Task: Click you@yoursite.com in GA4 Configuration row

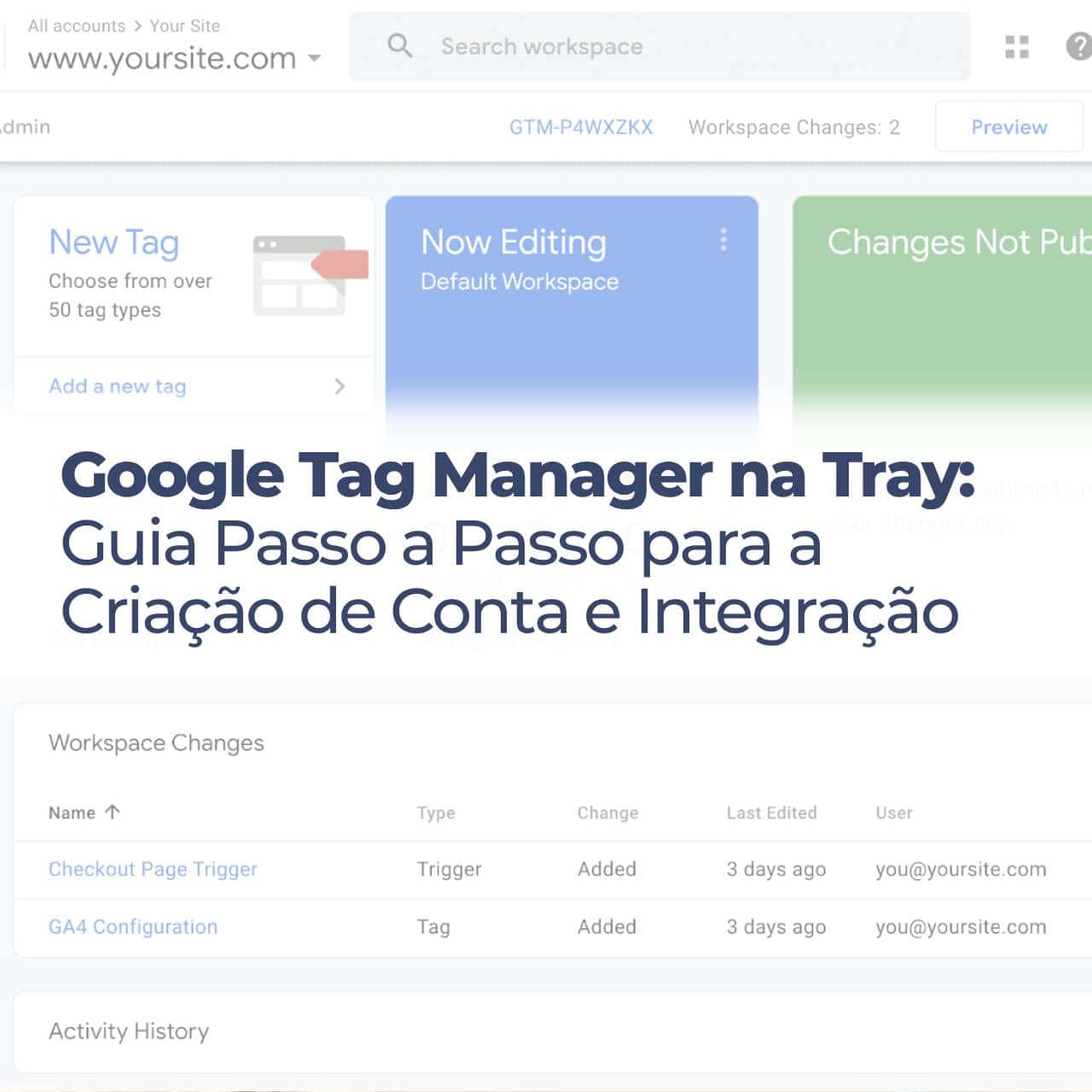Action: (961, 927)
